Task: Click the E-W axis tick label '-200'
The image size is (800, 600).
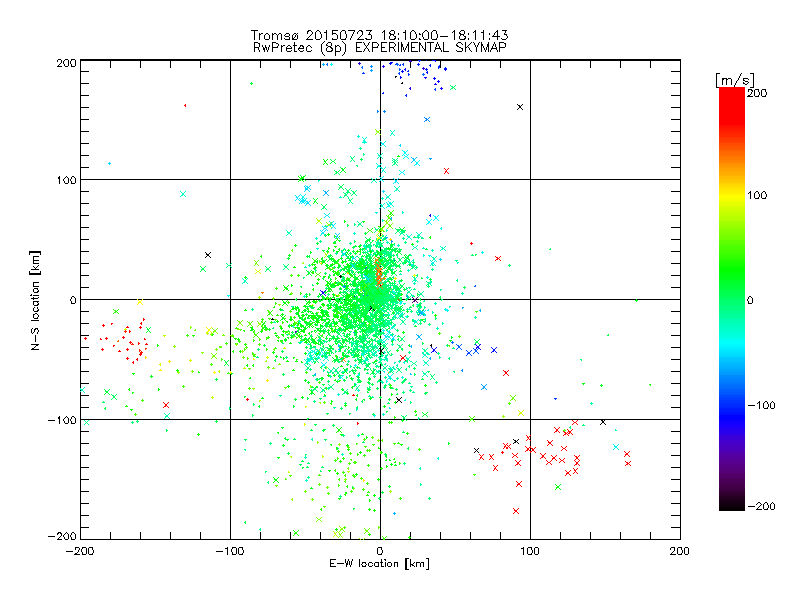Action: 80,551
